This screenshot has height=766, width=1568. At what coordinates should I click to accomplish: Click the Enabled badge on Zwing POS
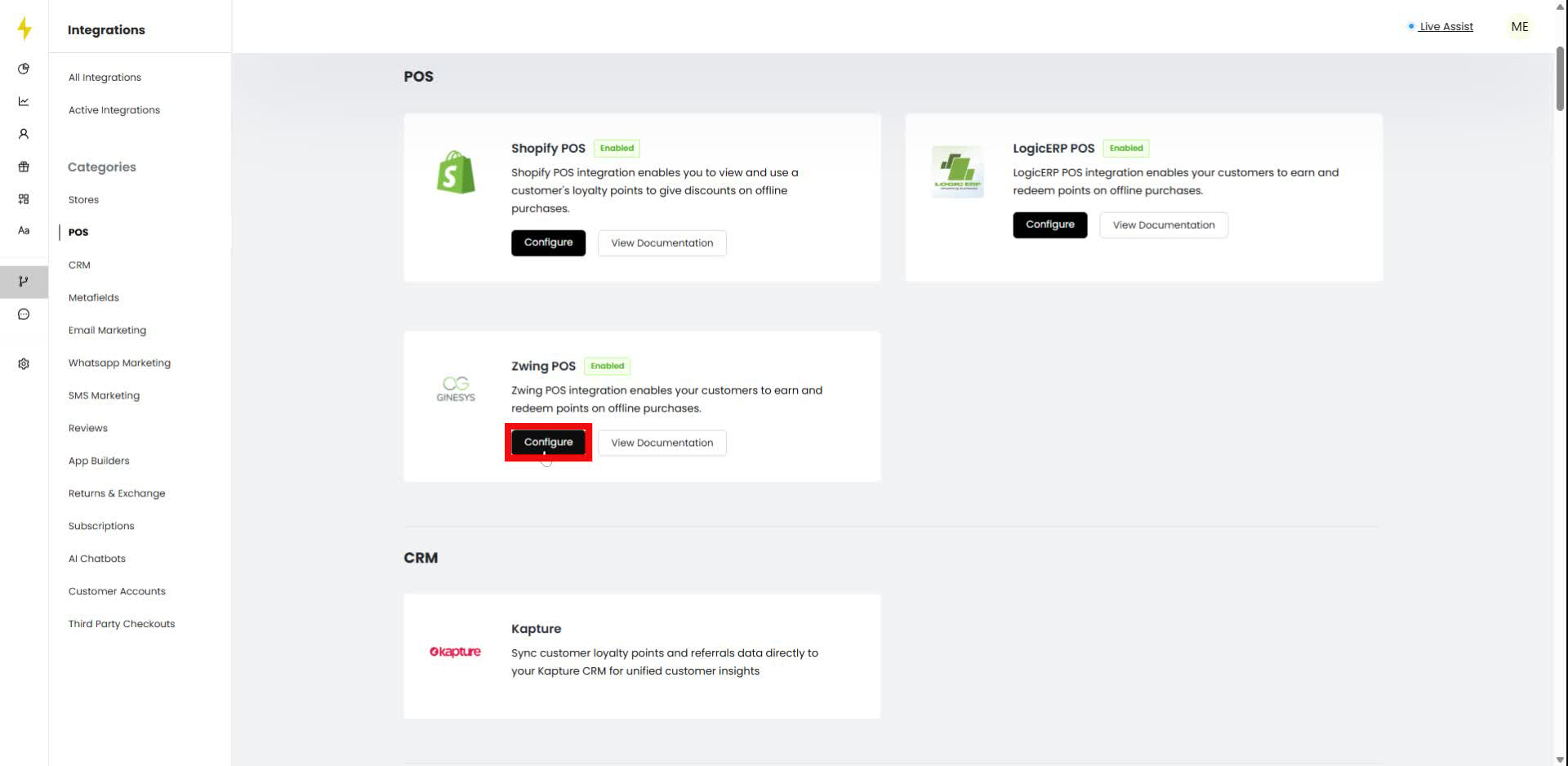tap(607, 366)
